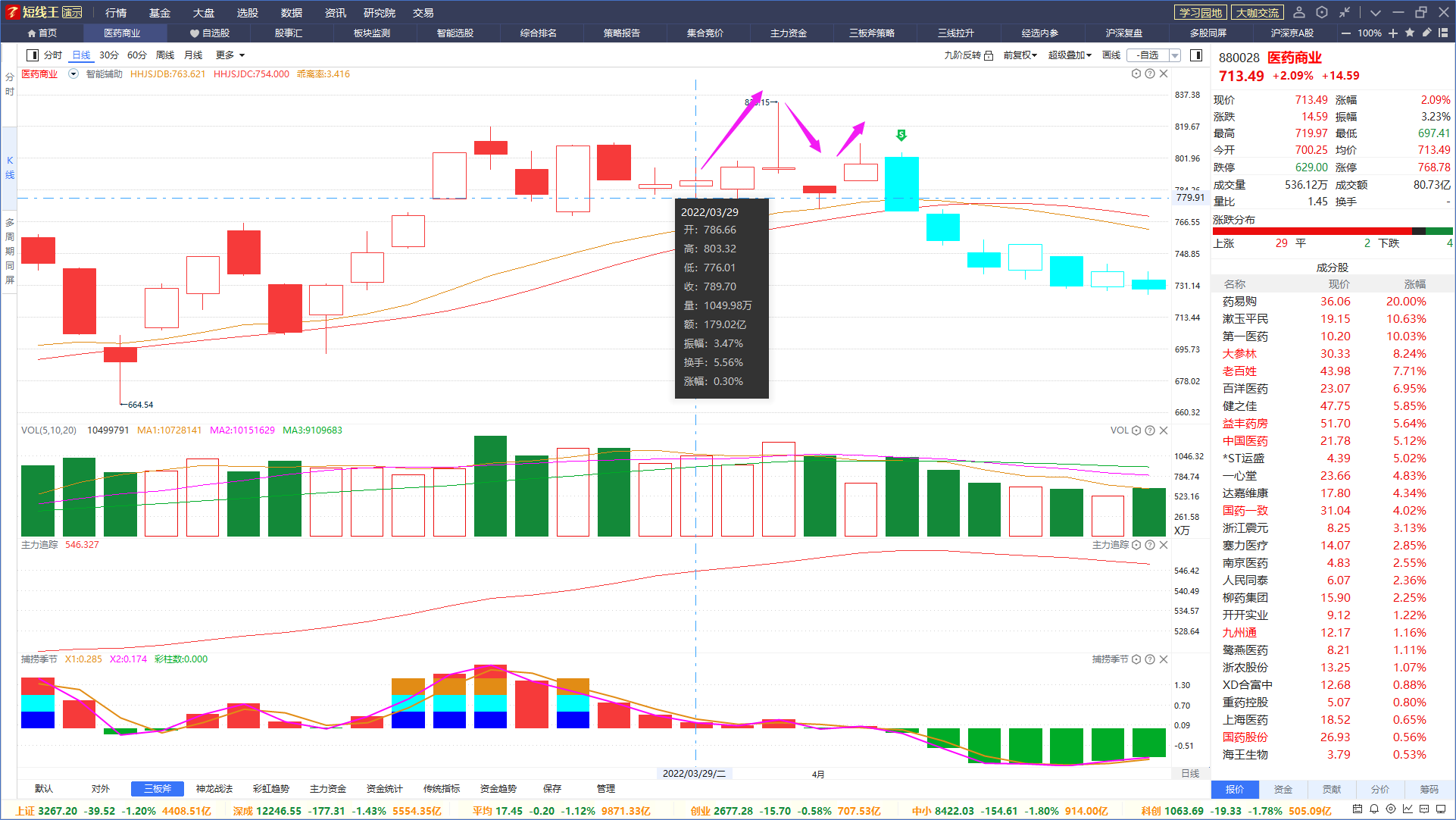1456x820 pixels.
Task: Expand the 医药商业 circular dropdown arrow
Action: point(73,74)
